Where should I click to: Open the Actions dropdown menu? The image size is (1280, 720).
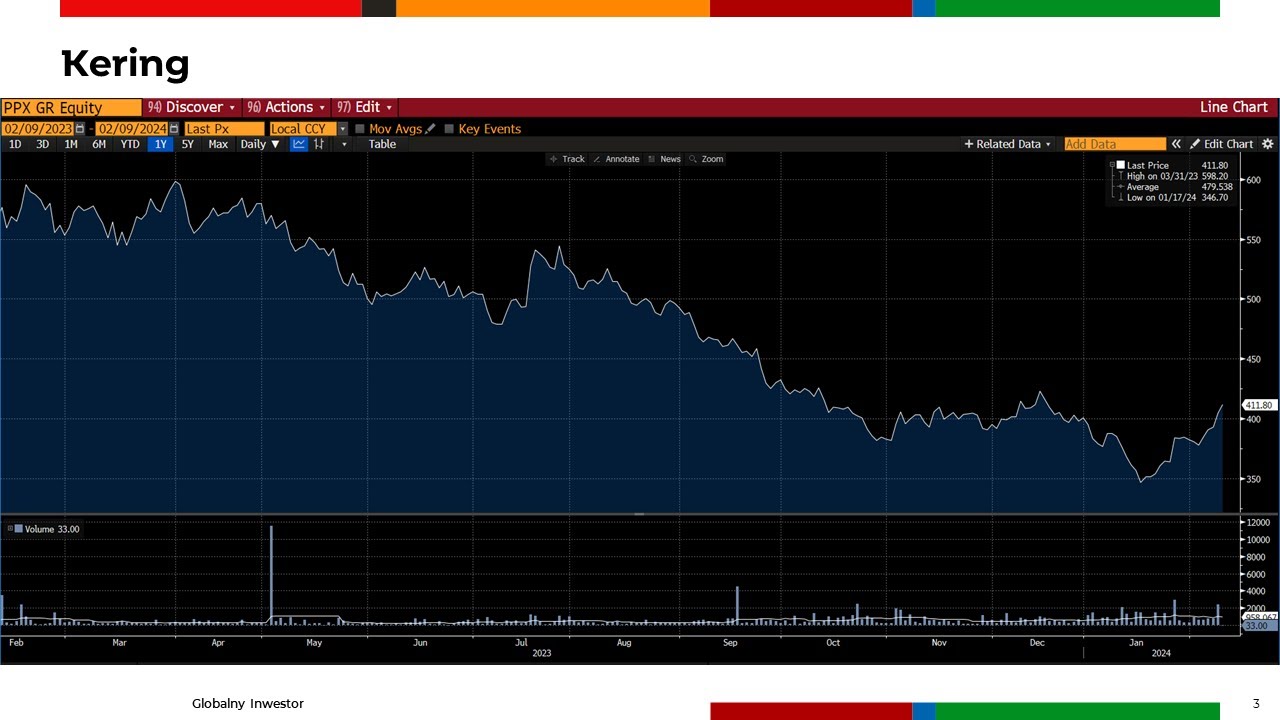point(287,107)
